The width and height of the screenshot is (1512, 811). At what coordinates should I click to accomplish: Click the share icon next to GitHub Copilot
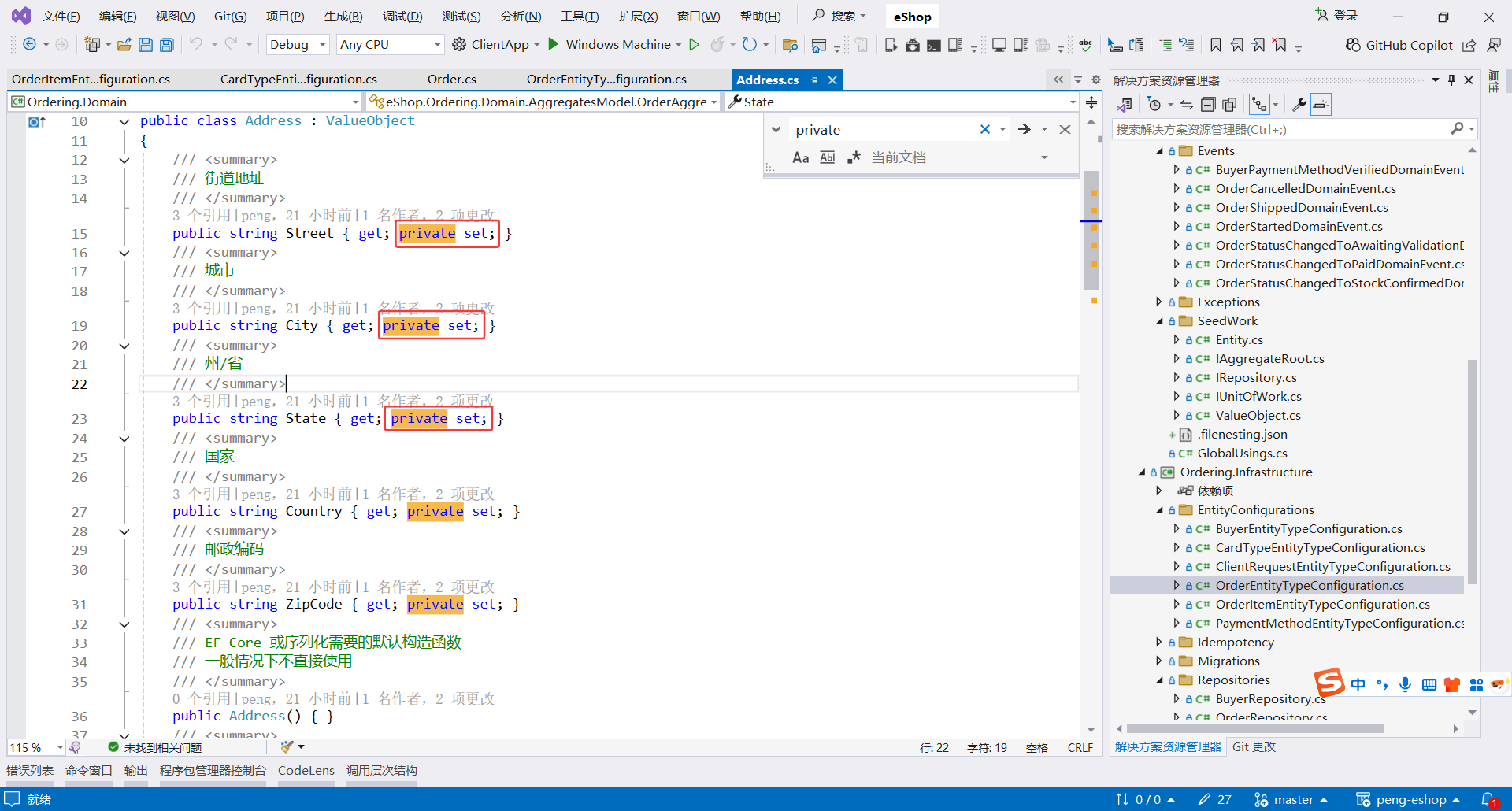coord(1469,45)
